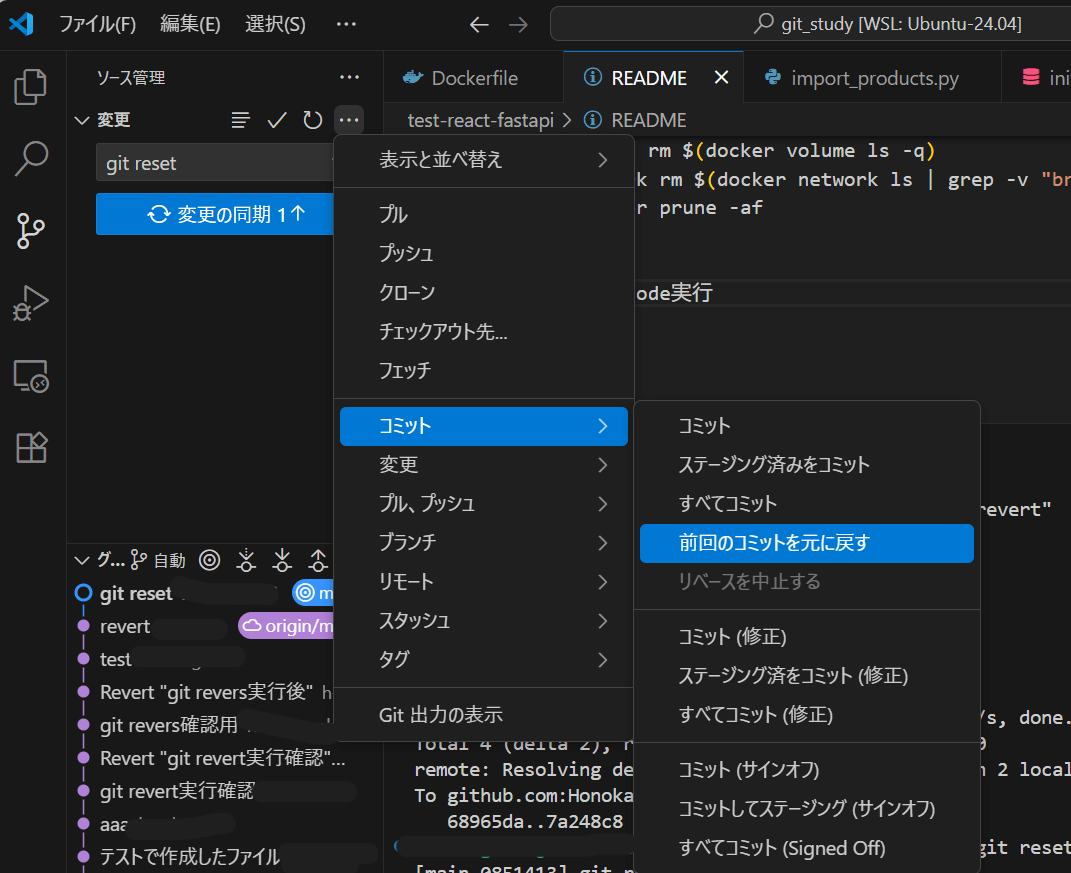The width and height of the screenshot is (1071, 873).
Task: Close the README tab
Action: point(721,78)
